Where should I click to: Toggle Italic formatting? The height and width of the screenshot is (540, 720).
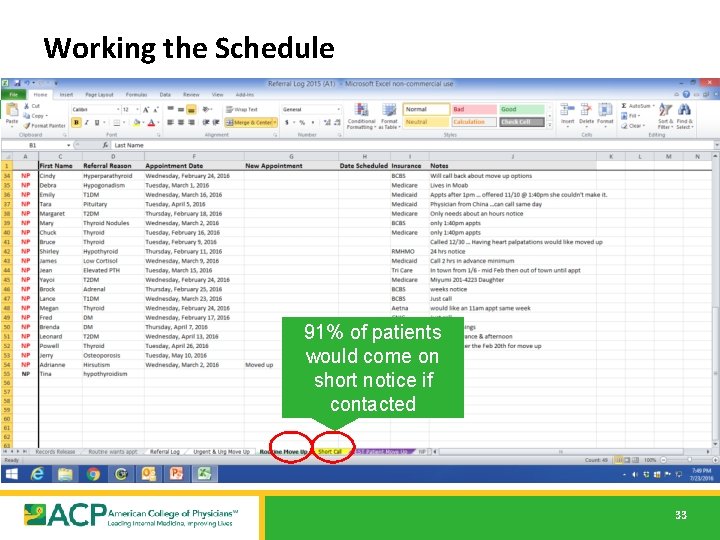tap(86, 123)
